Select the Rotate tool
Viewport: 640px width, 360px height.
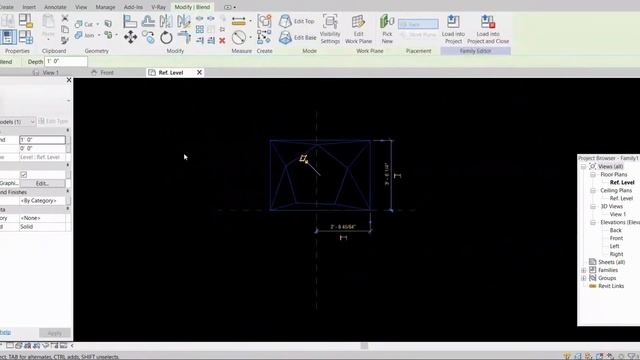[166, 38]
